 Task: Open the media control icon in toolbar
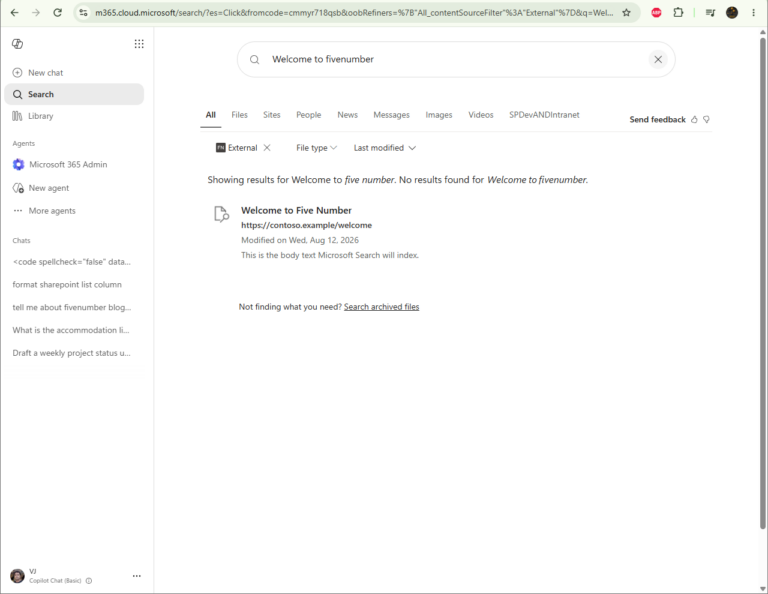tap(710, 13)
